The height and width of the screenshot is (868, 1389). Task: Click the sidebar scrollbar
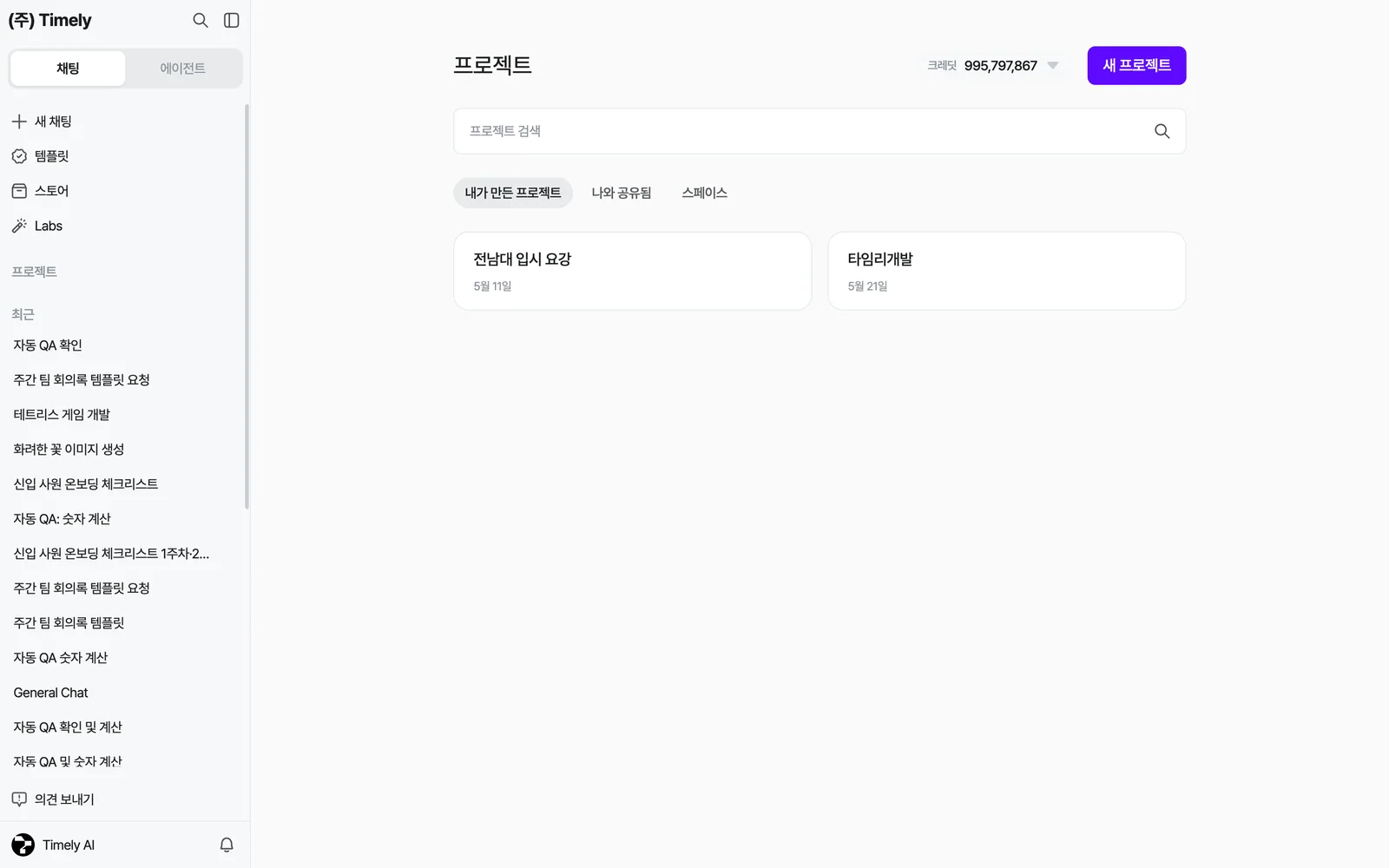pos(247,306)
